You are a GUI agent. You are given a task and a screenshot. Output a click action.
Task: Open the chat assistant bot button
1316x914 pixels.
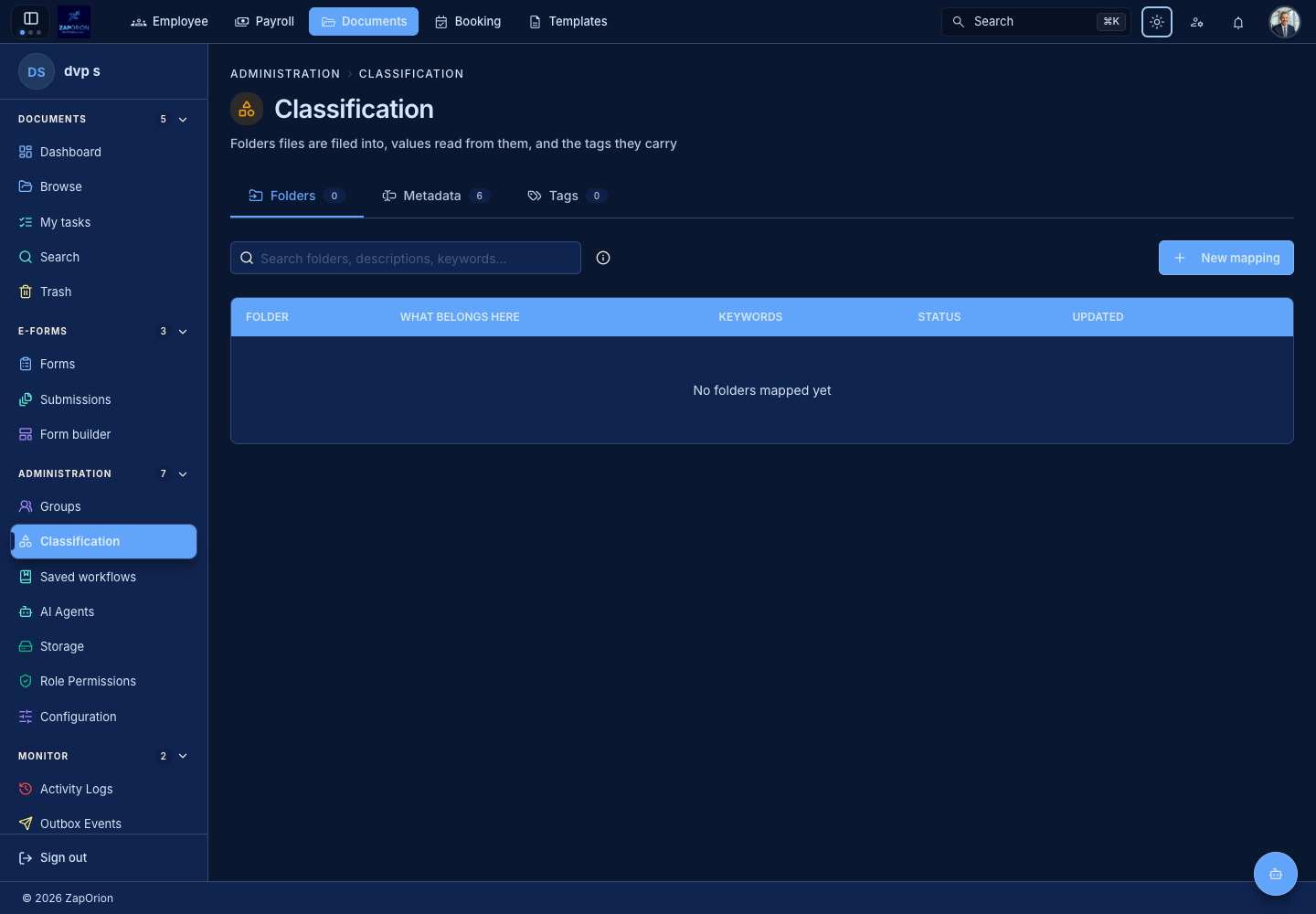(x=1276, y=874)
